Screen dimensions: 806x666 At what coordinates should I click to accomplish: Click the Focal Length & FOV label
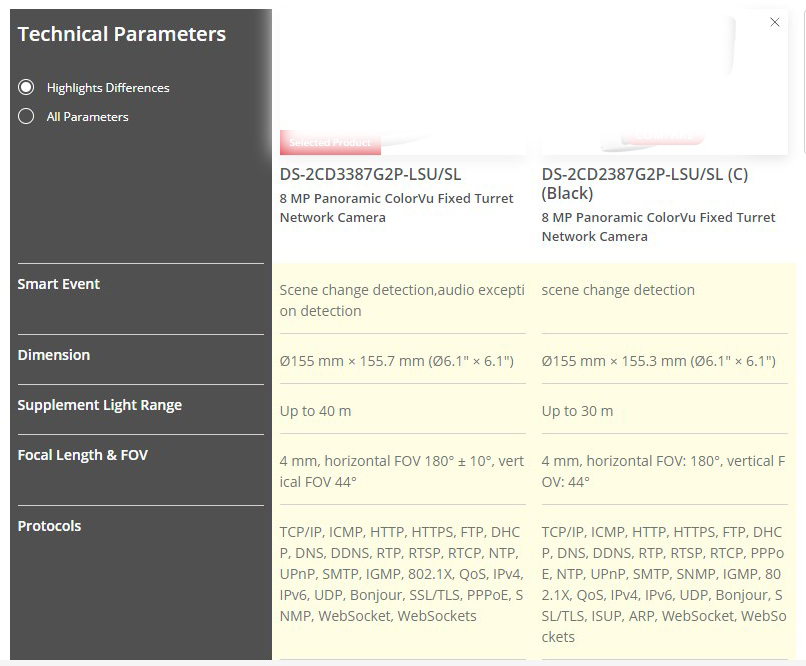83,455
